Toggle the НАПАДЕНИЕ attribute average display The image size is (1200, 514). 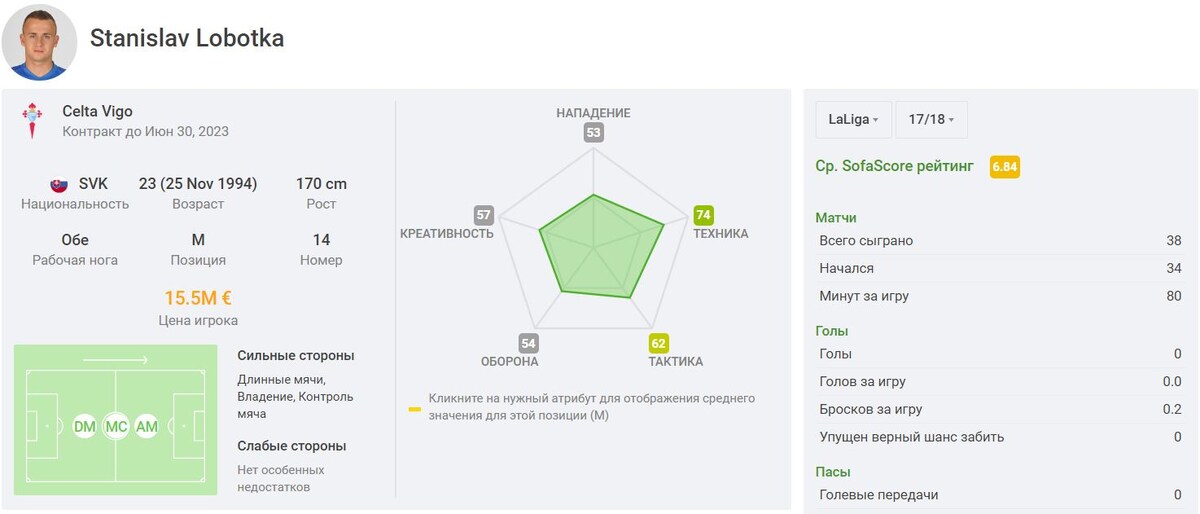(x=594, y=113)
